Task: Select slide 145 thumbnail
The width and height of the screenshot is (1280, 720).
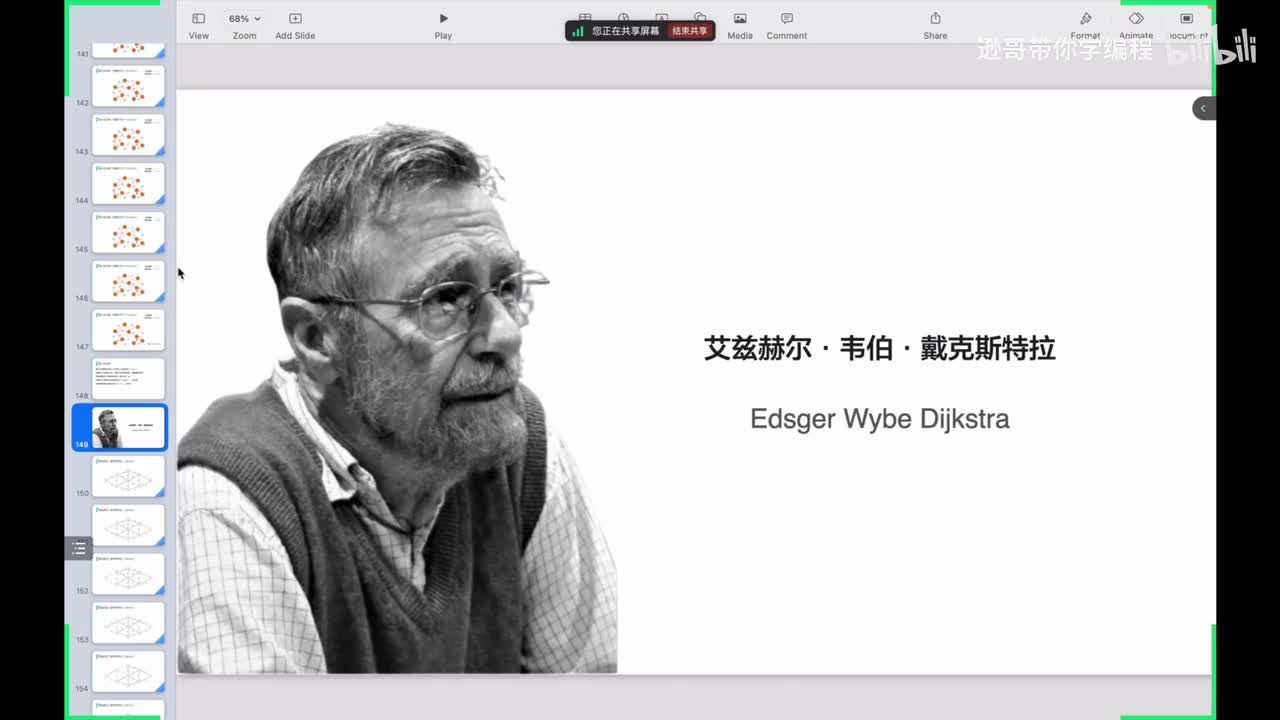Action: click(x=129, y=233)
